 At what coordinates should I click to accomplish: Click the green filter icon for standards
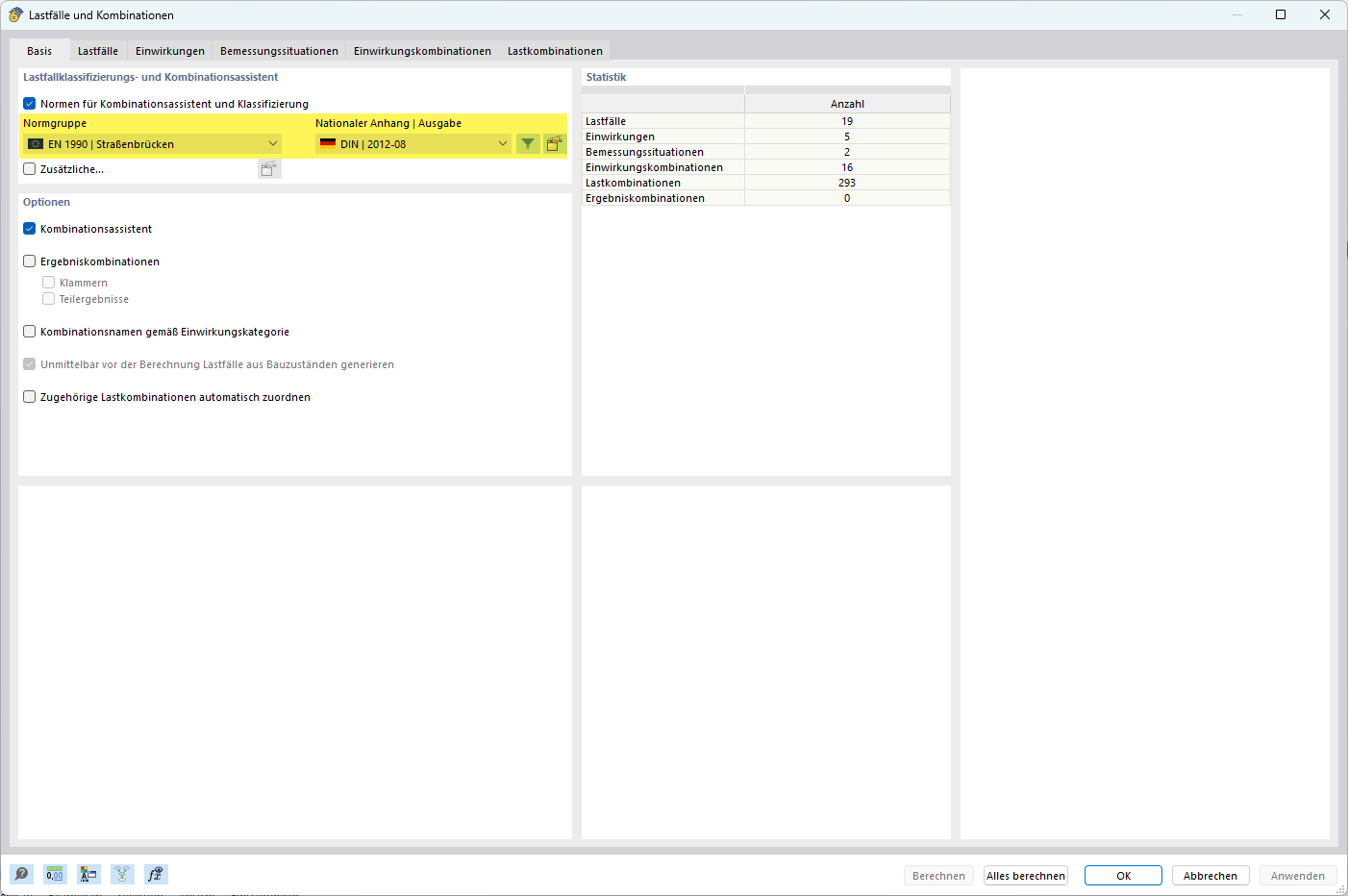(x=528, y=144)
